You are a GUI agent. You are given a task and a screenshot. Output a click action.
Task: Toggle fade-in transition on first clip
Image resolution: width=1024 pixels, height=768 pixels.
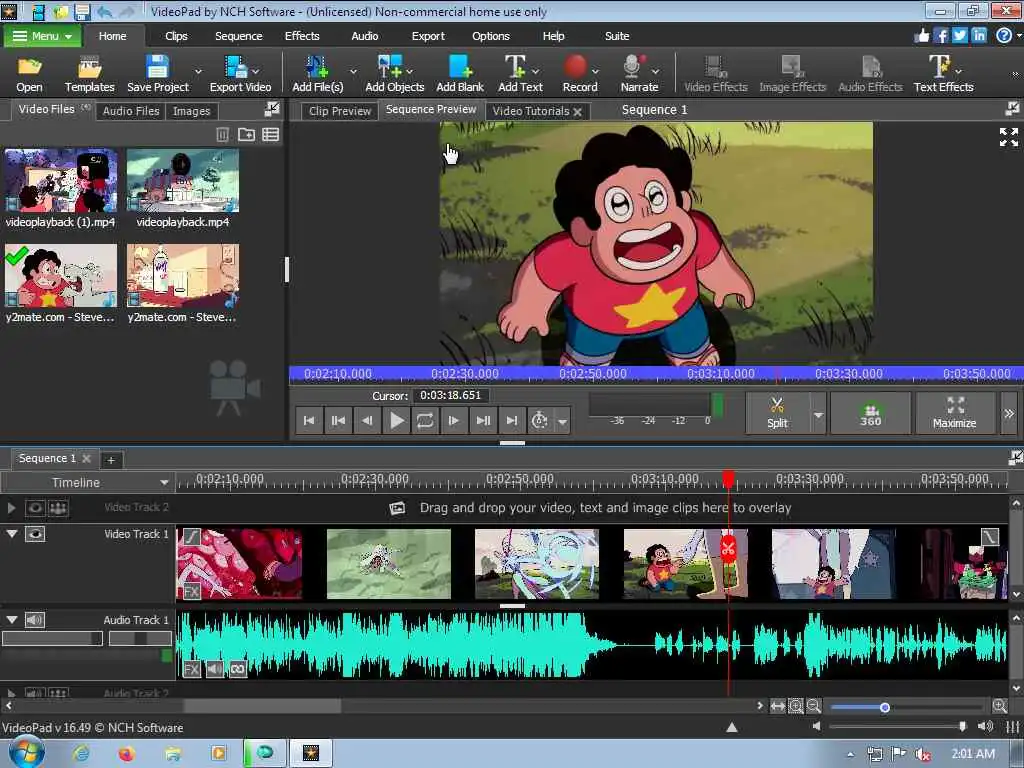click(x=191, y=537)
